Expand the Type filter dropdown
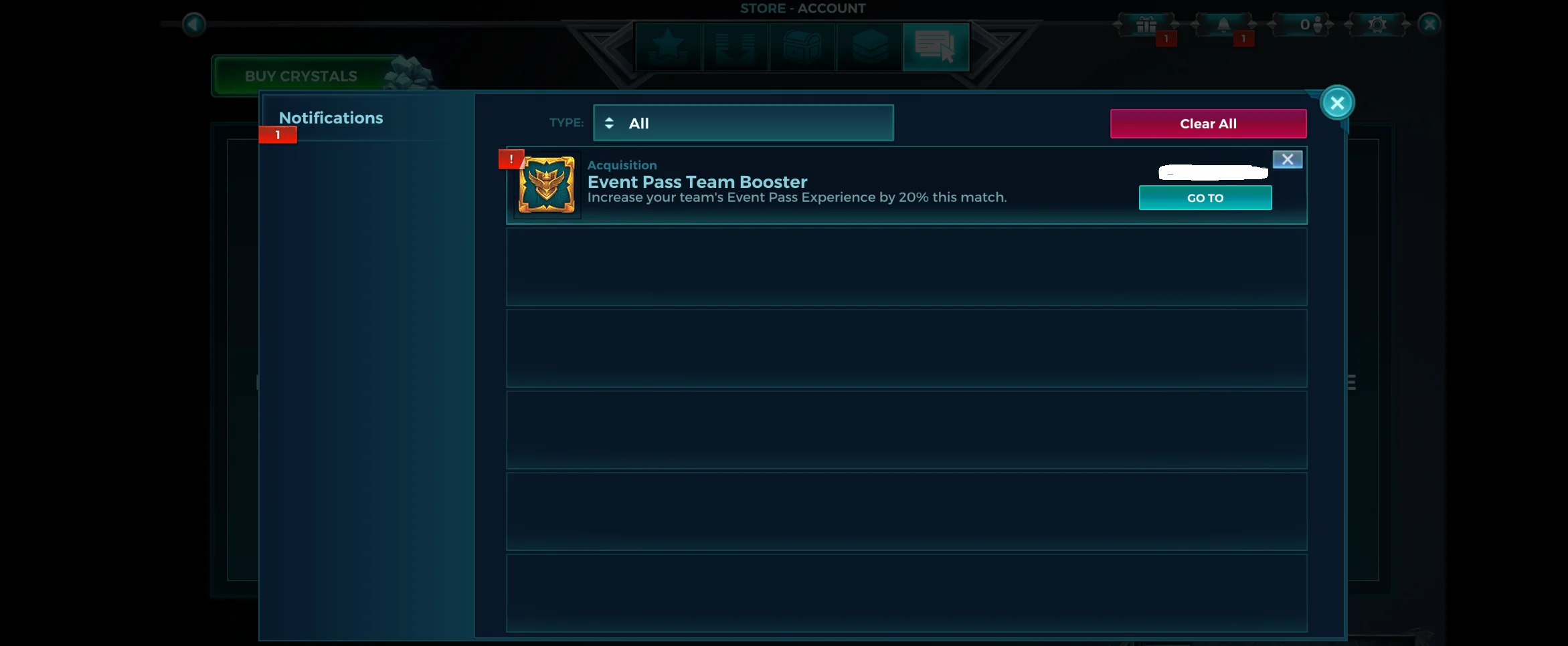Viewport: 1568px width, 646px height. tap(743, 123)
